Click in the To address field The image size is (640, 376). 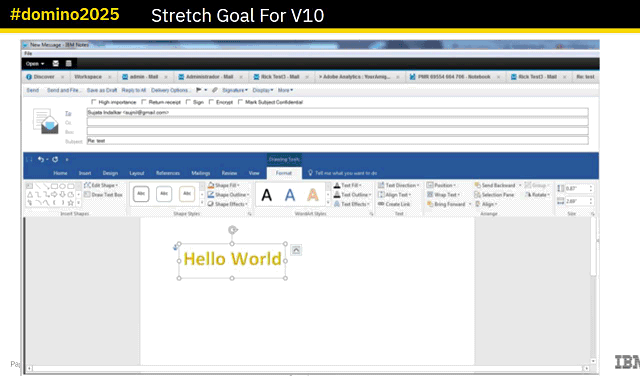pos(338,112)
